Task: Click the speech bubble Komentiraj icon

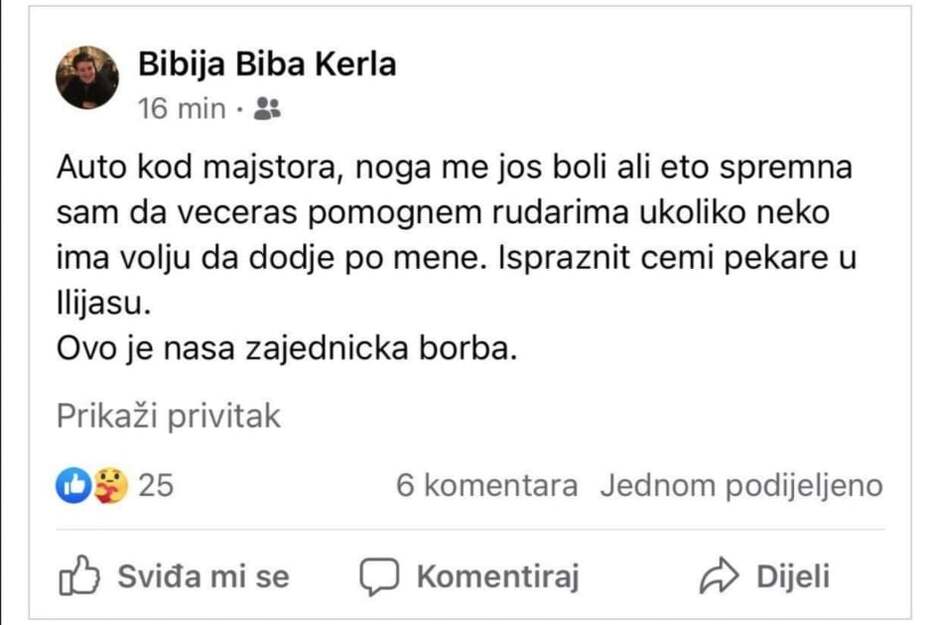Action: coord(378,575)
